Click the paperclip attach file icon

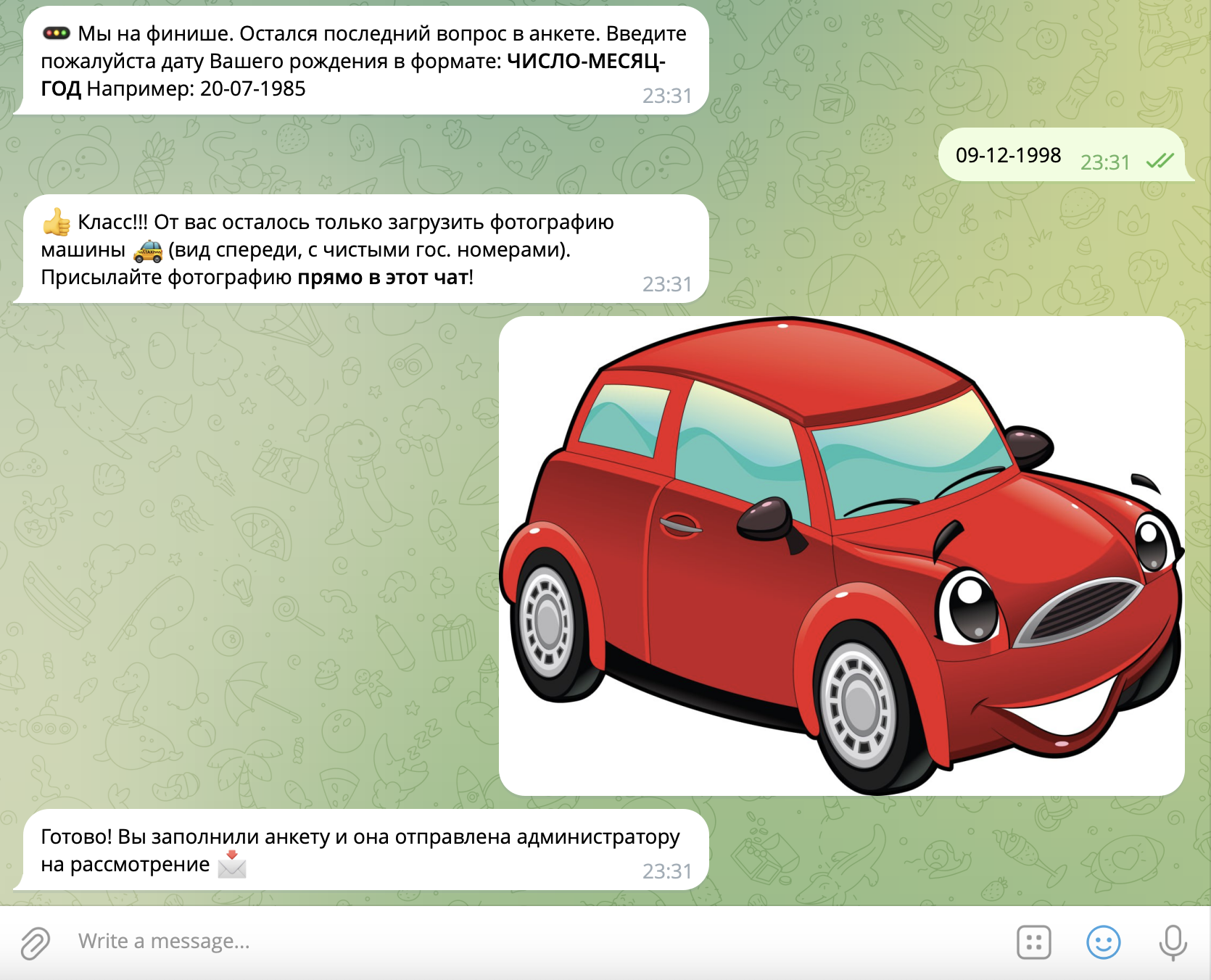(35, 942)
